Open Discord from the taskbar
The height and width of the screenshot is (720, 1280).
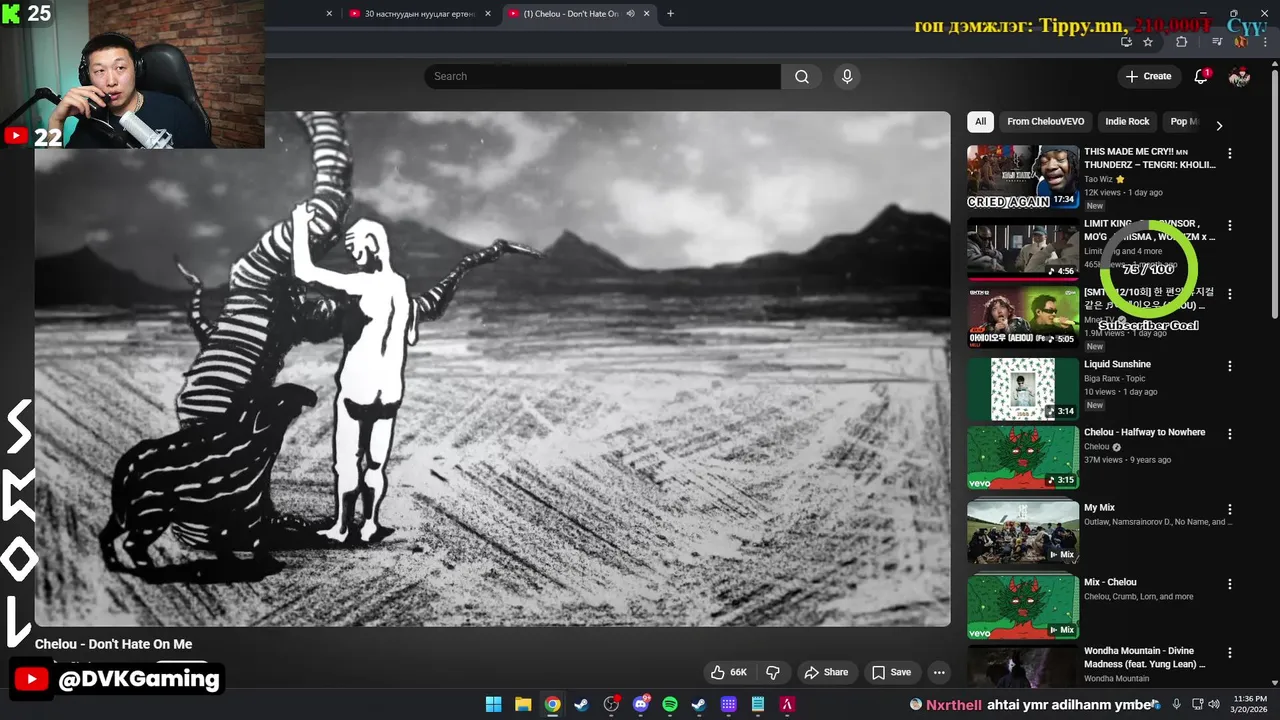tap(641, 704)
